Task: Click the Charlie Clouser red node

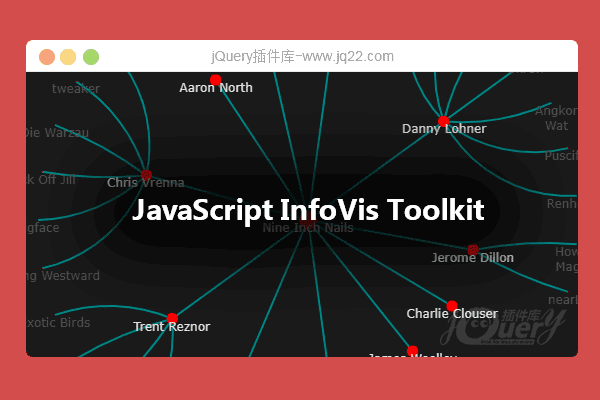Action: click(452, 306)
